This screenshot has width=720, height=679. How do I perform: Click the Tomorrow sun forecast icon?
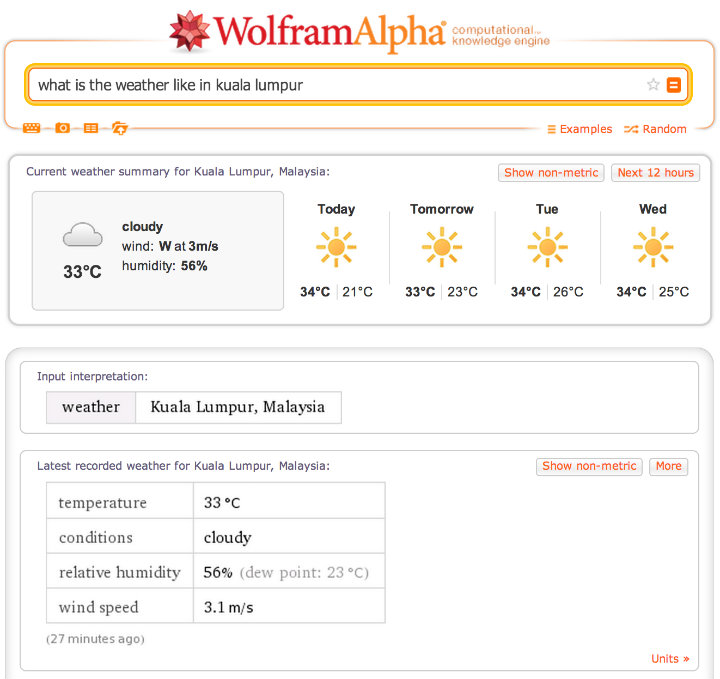click(x=442, y=247)
